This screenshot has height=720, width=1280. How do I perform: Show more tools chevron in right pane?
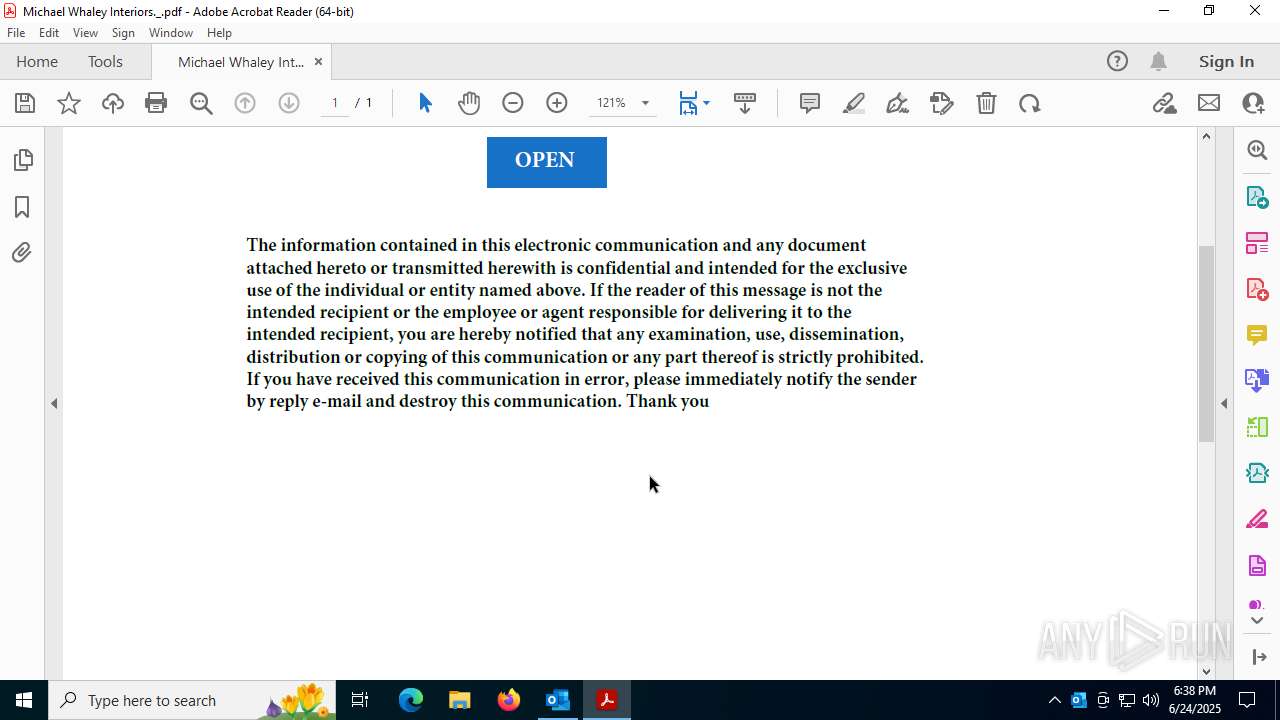[1257, 621]
